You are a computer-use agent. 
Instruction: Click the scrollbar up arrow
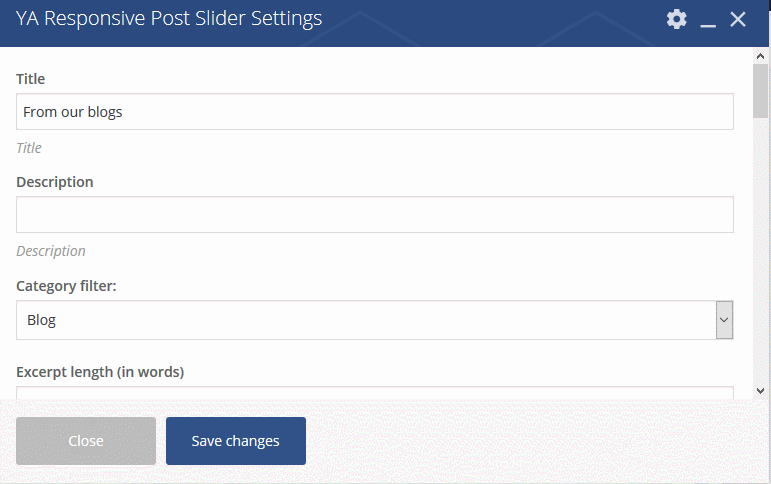click(x=760, y=56)
